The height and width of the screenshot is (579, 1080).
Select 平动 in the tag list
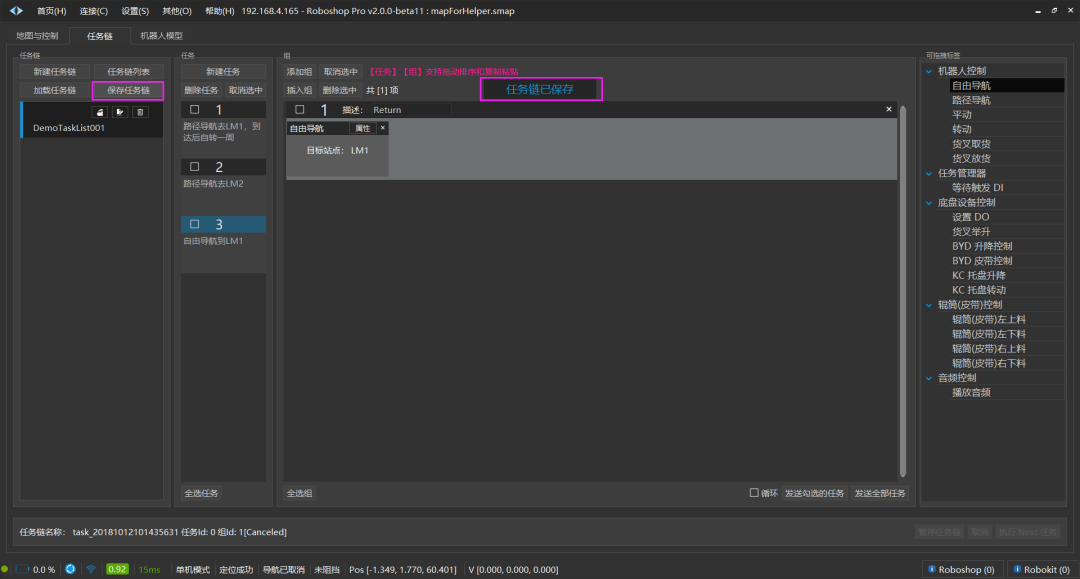click(962, 115)
